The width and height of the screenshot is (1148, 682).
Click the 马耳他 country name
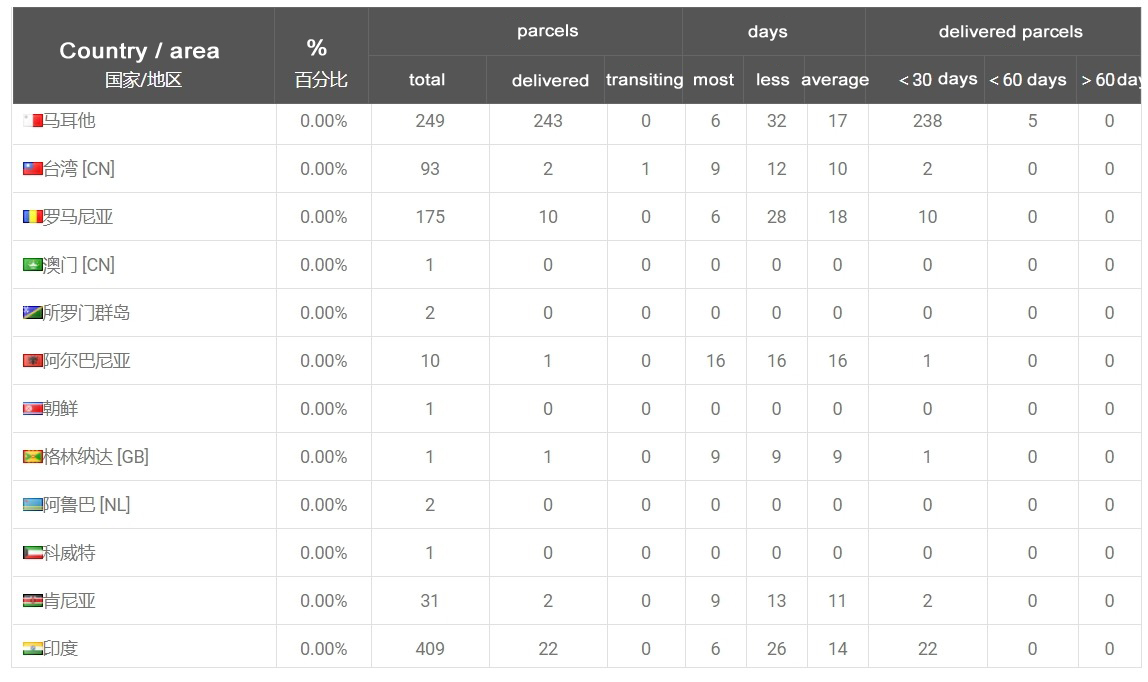(x=70, y=121)
